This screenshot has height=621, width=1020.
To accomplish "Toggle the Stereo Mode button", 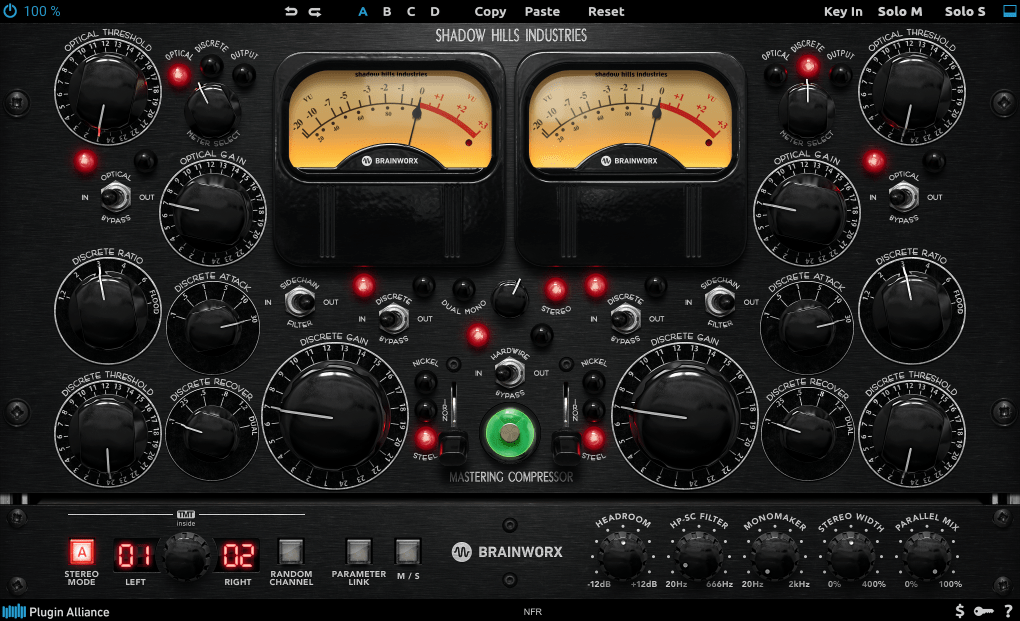I will 82,552.
